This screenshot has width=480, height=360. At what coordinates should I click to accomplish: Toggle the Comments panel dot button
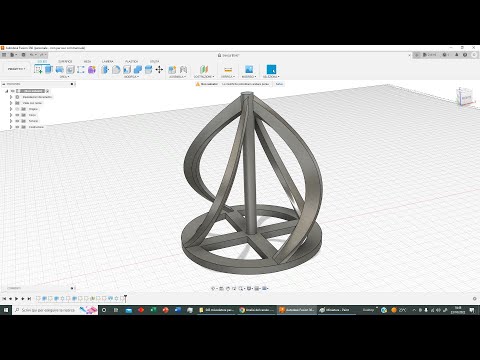click(x=72, y=288)
